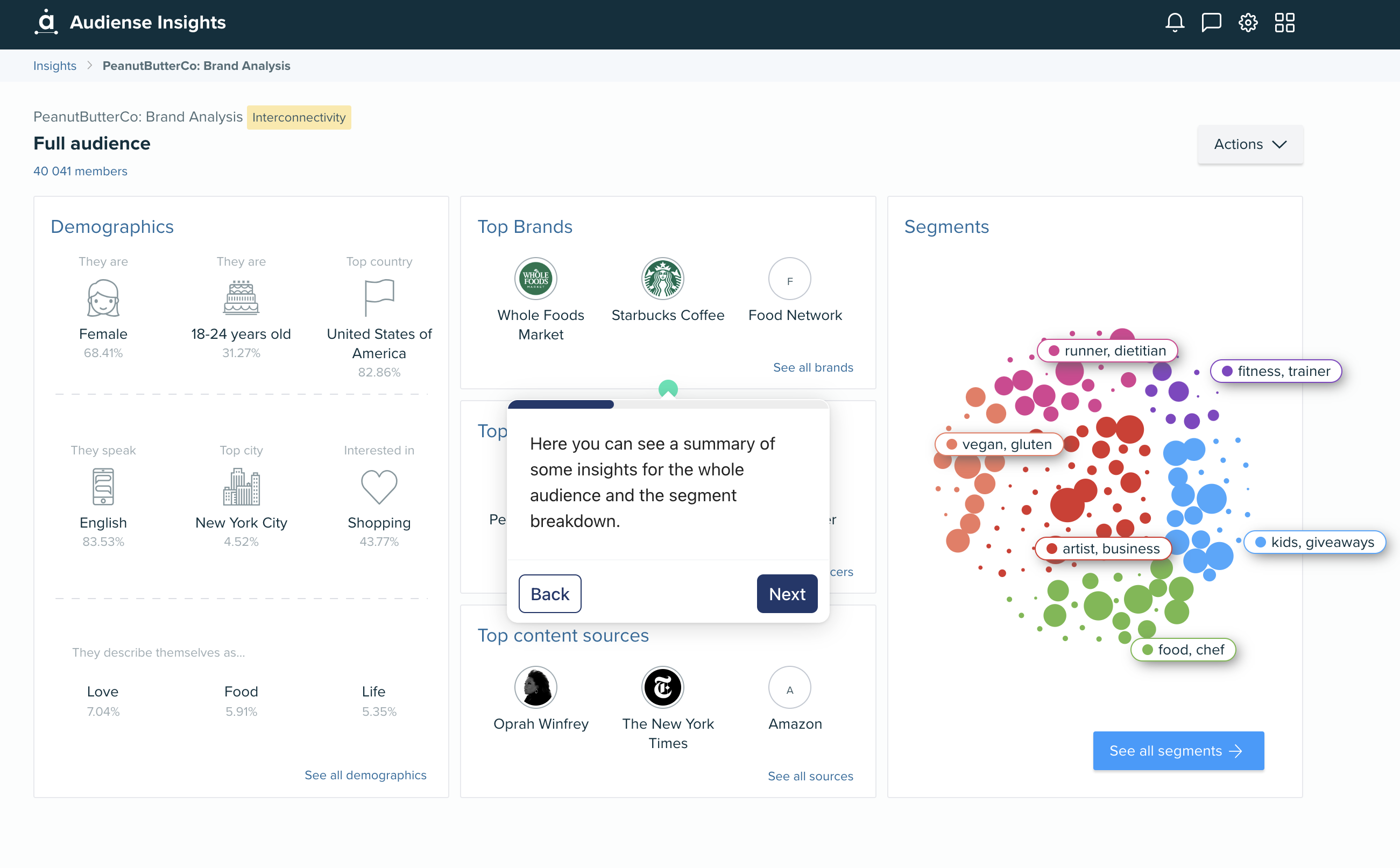Viewport: 1400px width, 868px height.
Task: Click the Whole Foods Market brand icon
Action: pyautogui.click(x=541, y=280)
